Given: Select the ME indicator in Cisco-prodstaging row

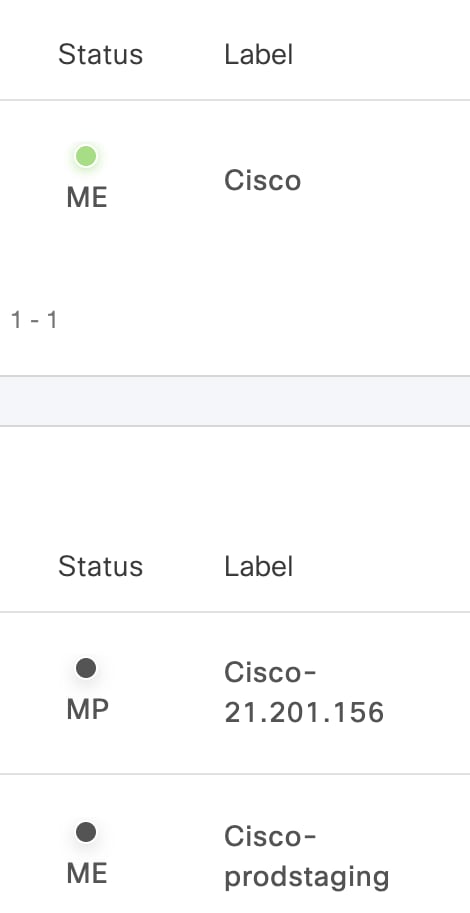Looking at the screenshot, I should pyautogui.click(x=87, y=874).
